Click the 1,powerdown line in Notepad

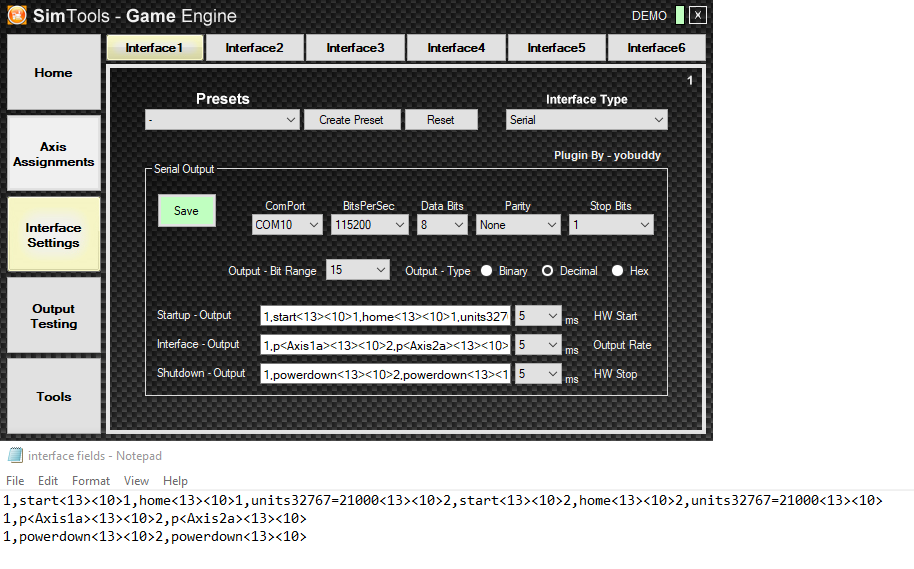point(155,536)
